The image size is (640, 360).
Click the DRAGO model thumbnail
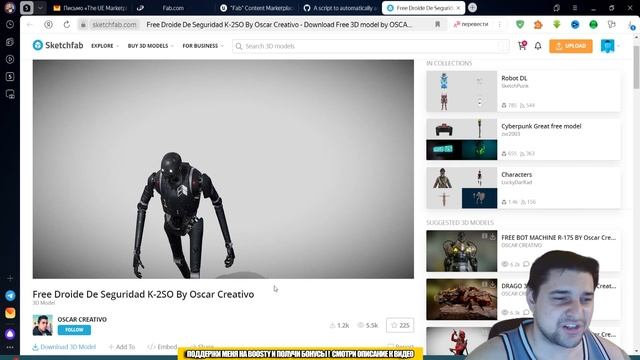click(x=462, y=299)
